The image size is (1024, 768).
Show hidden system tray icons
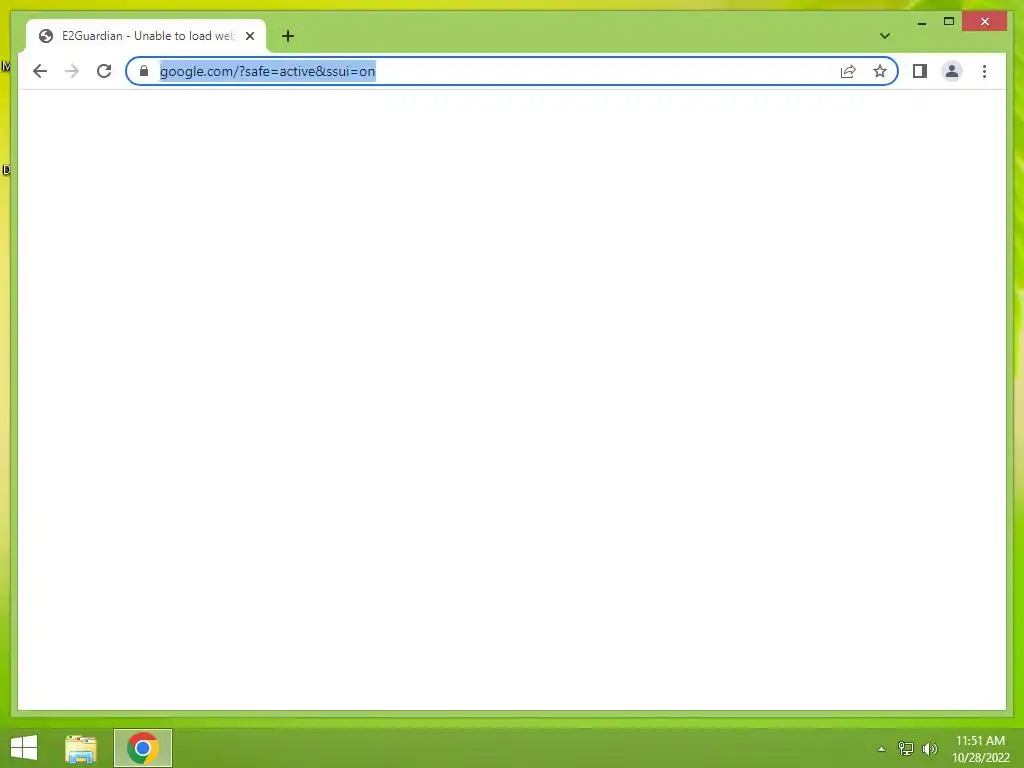(881, 749)
